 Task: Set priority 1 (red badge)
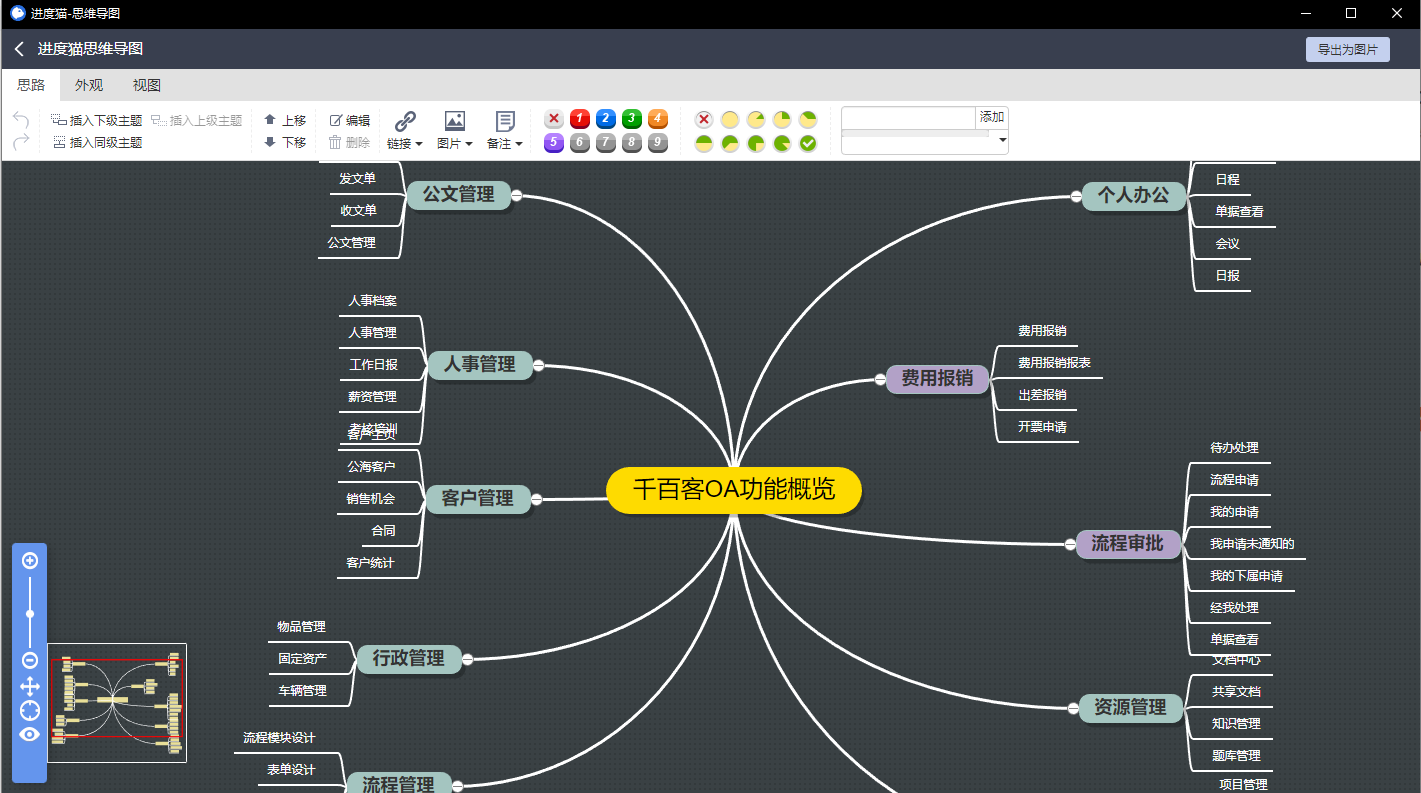pos(580,119)
